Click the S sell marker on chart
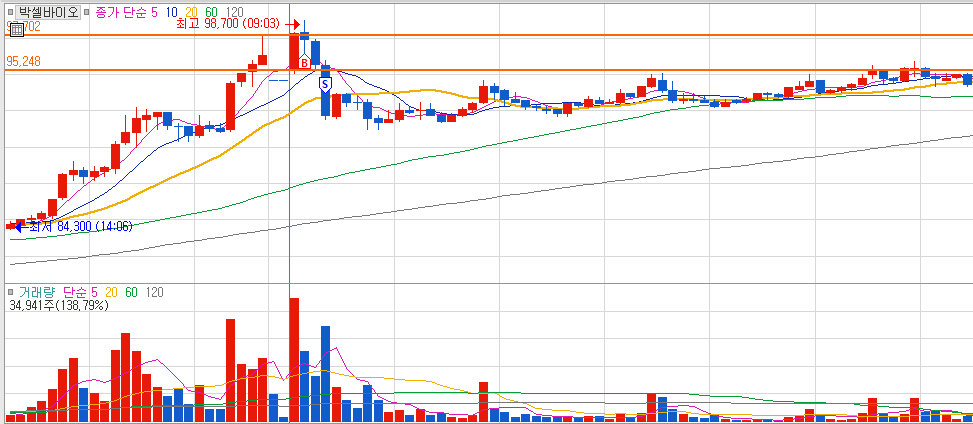Screen dimensions: 973x424 (325, 84)
